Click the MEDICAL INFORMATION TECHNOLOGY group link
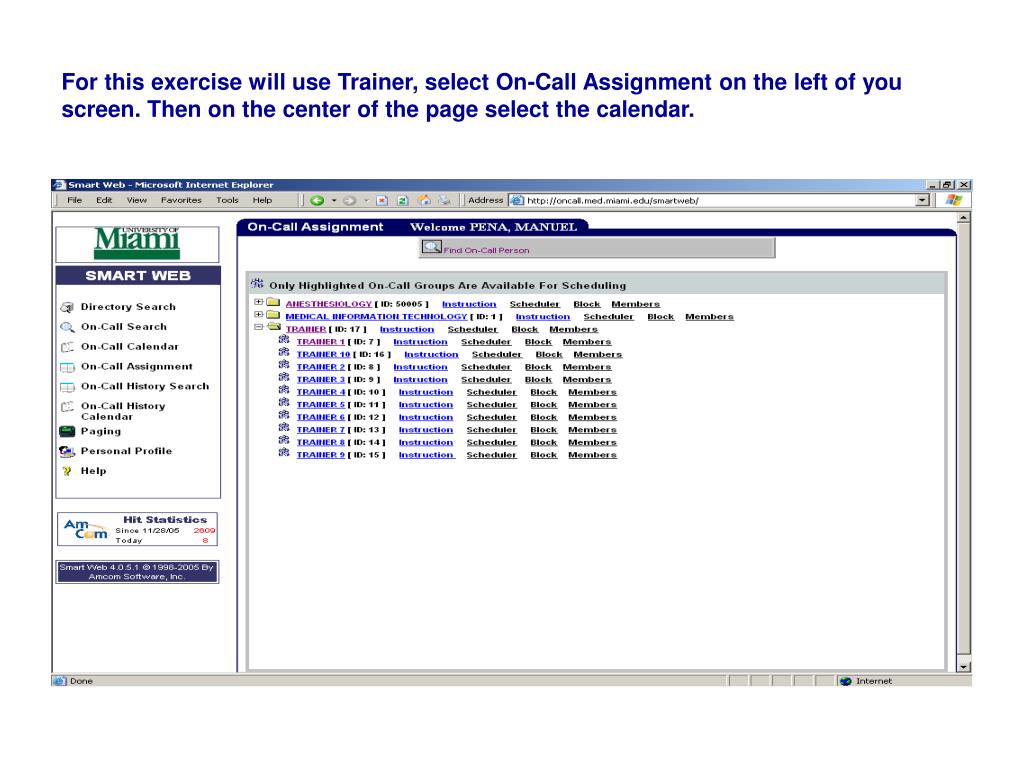The image size is (1024, 768). click(376, 317)
